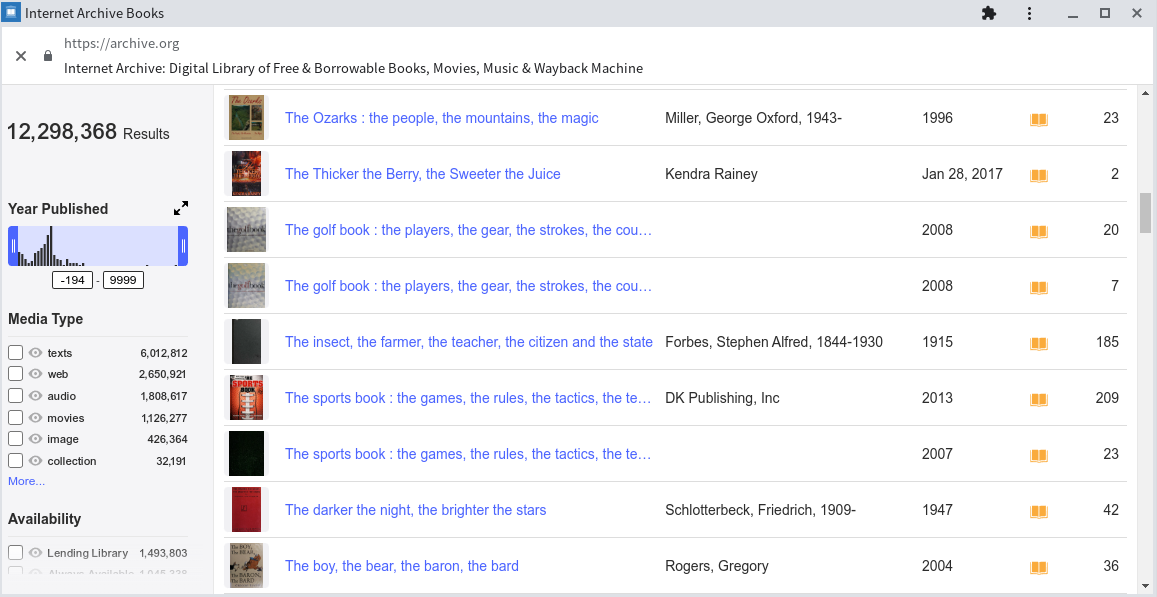Click book icon in The insect, the farmer row
Screen dimensions: 1157x597
tap(1039, 343)
